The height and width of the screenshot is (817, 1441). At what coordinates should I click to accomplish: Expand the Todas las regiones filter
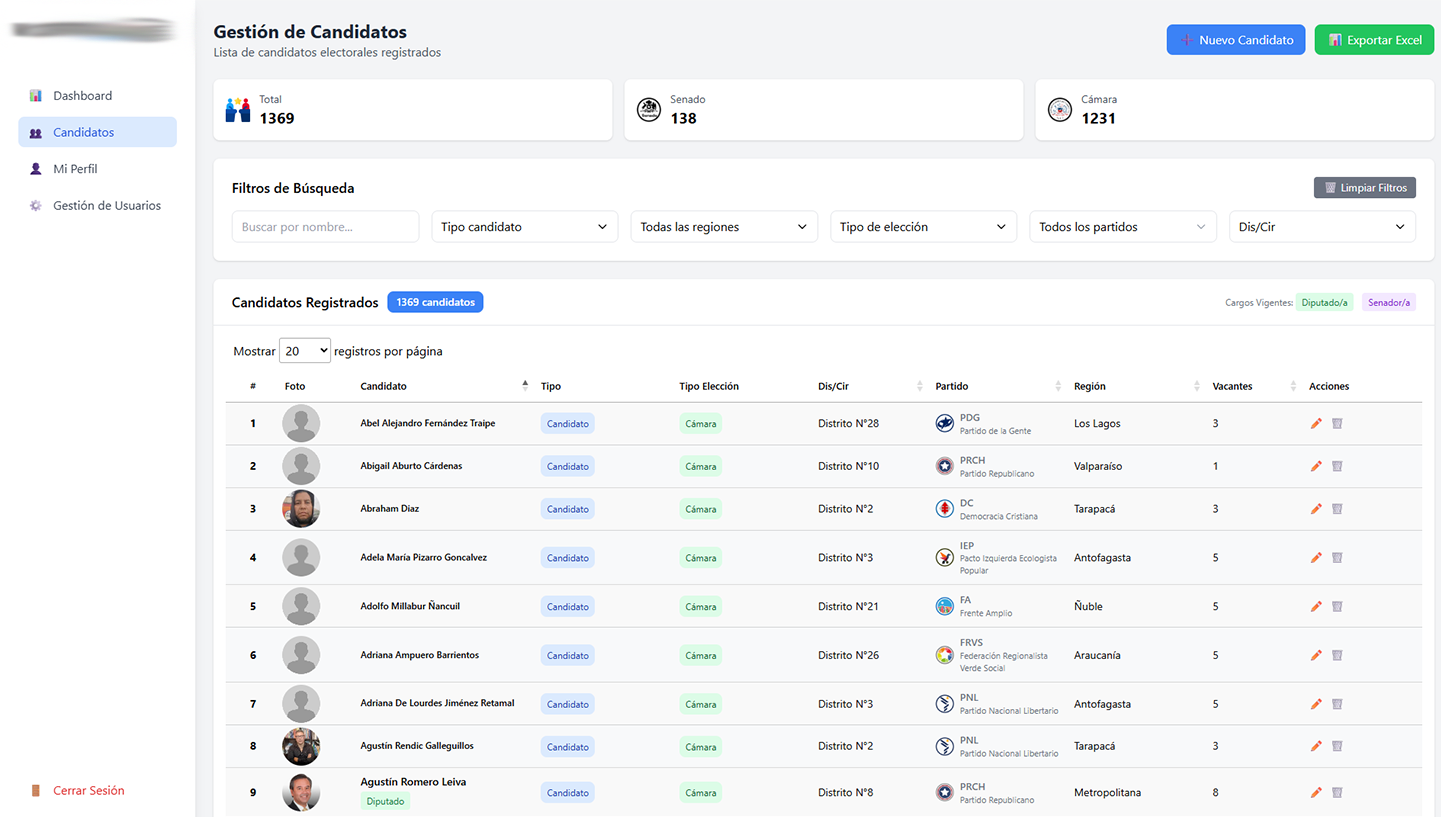[723, 226]
